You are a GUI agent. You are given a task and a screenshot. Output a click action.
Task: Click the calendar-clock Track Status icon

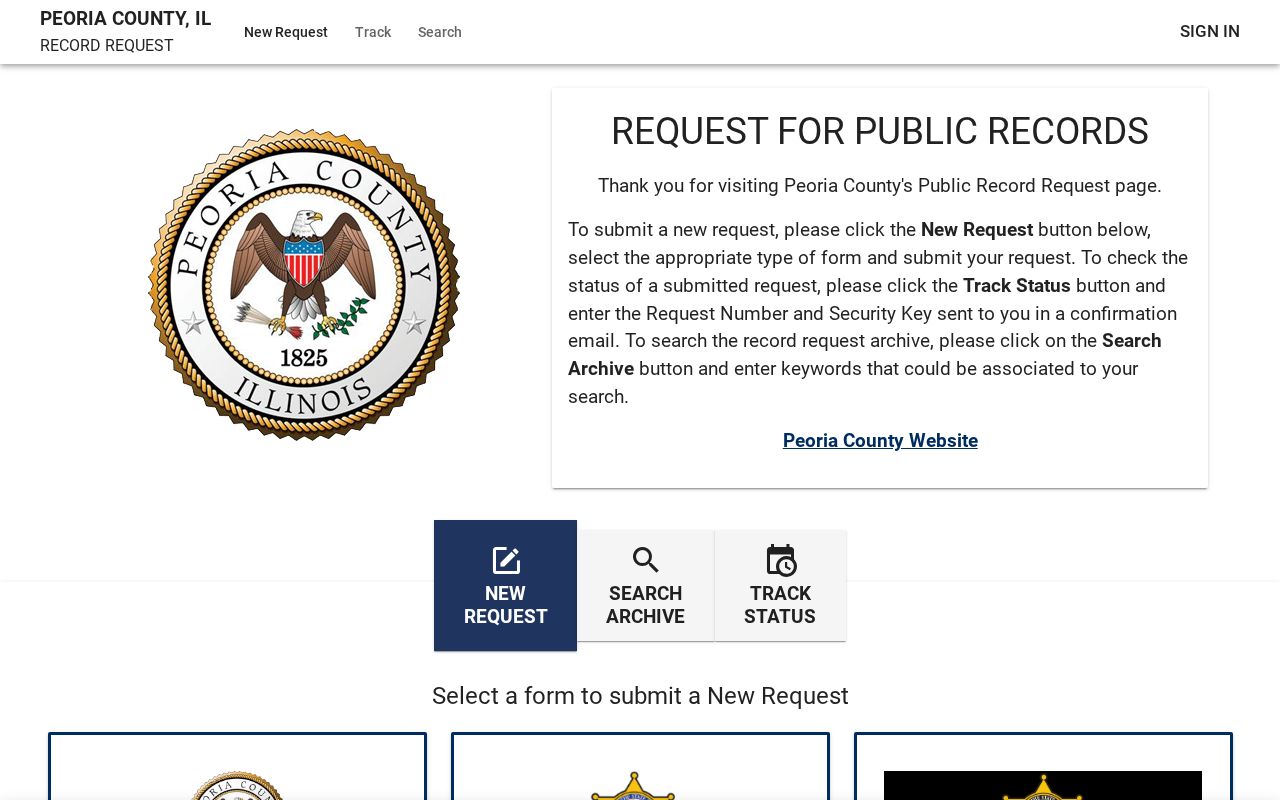781,560
